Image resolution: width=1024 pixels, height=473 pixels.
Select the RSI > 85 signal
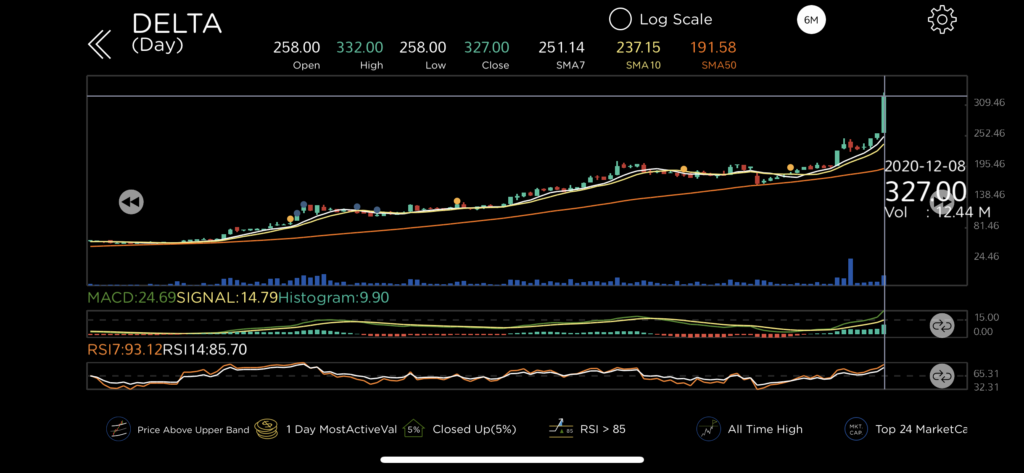tap(559, 429)
